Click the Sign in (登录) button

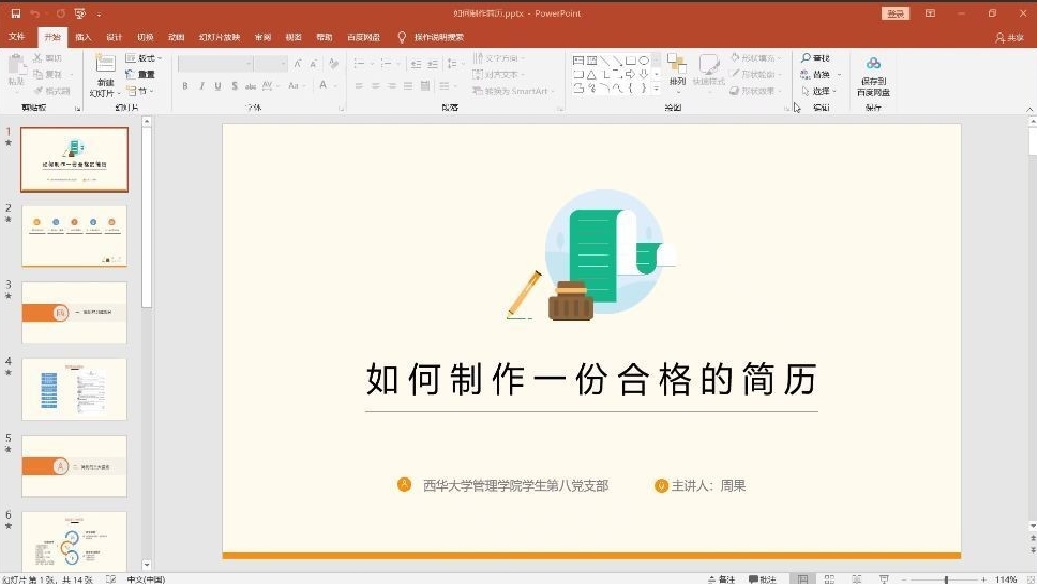pyautogui.click(x=894, y=14)
